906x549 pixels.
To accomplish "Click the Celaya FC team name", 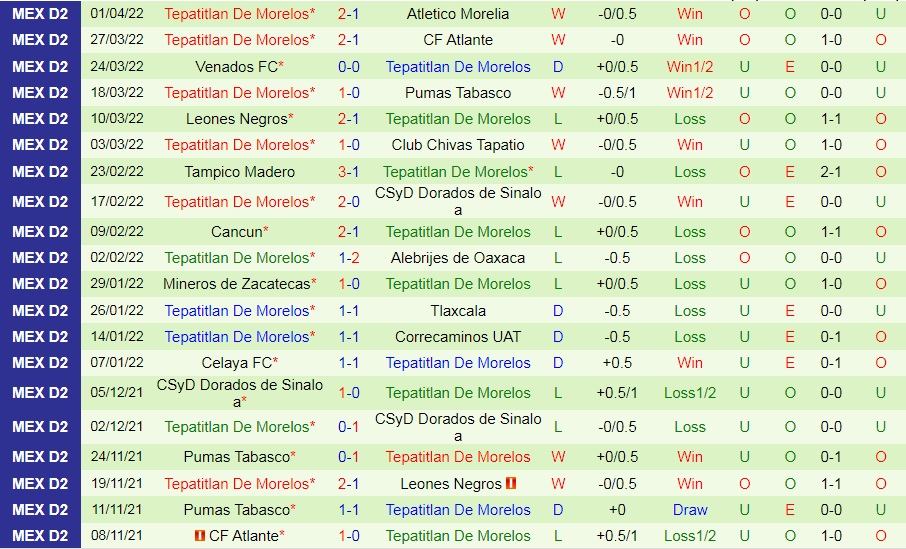I will click(236, 363).
